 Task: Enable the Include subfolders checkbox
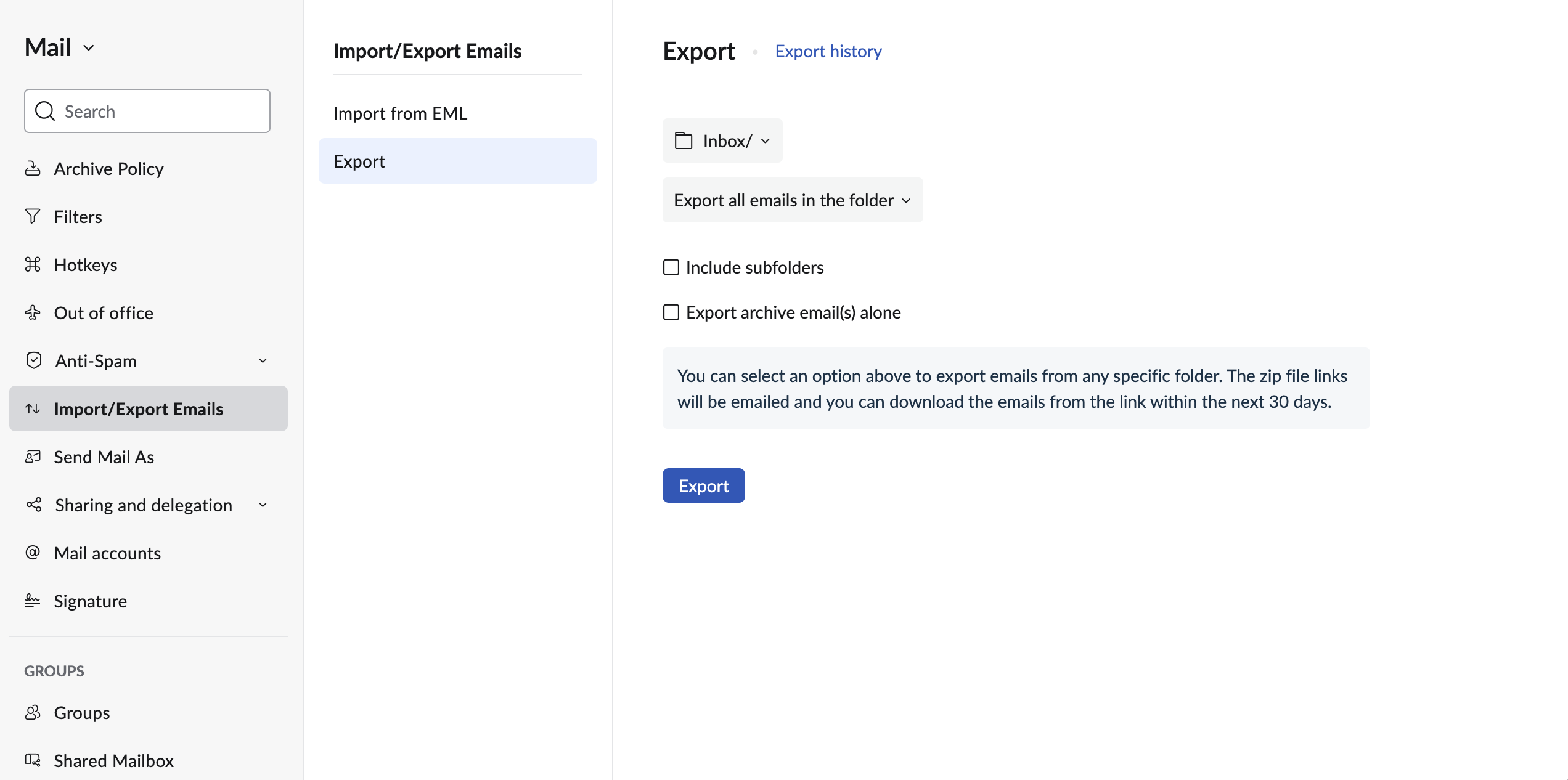tap(671, 267)
